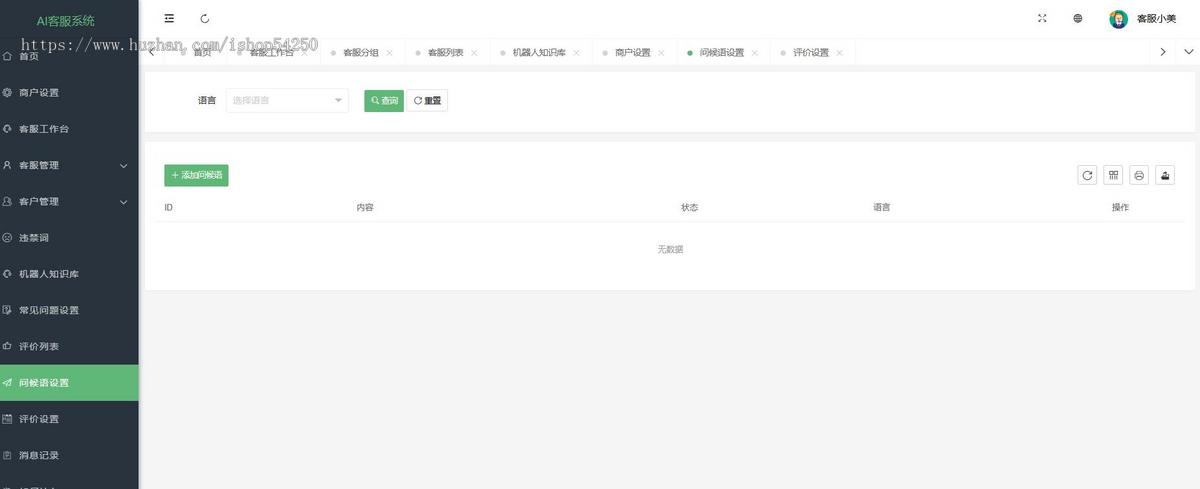The height and width of the screenshot is (489, 1200).
Task: Click the 机器人知识库 sidebar icon
Action: (7, 274)
